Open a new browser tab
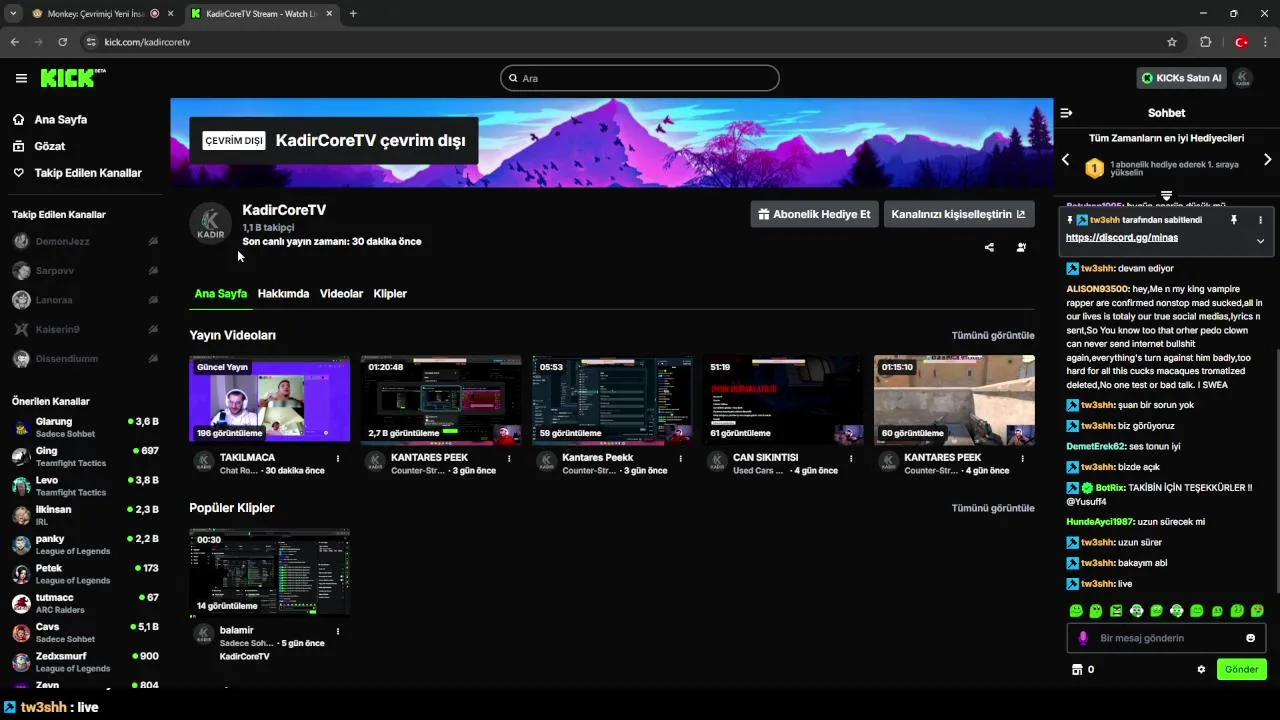This screenshot has height=720, width=1280. (353, 14)
